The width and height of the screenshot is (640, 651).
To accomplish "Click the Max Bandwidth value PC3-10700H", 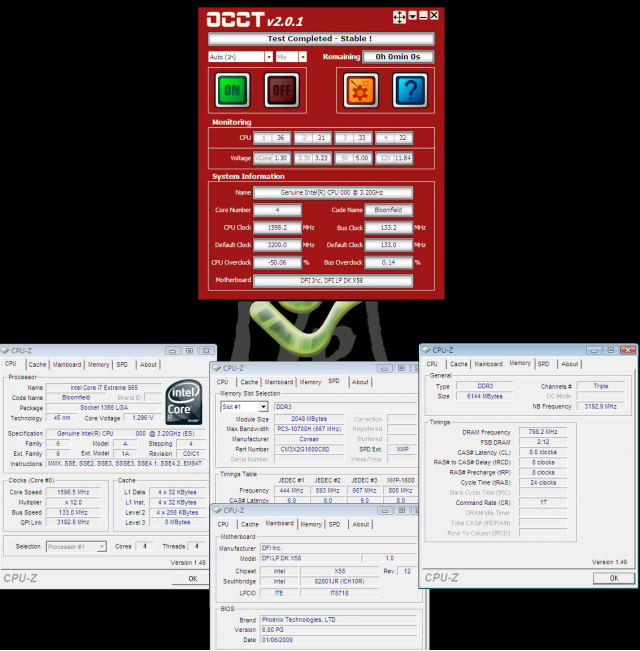I will [309, 429].
